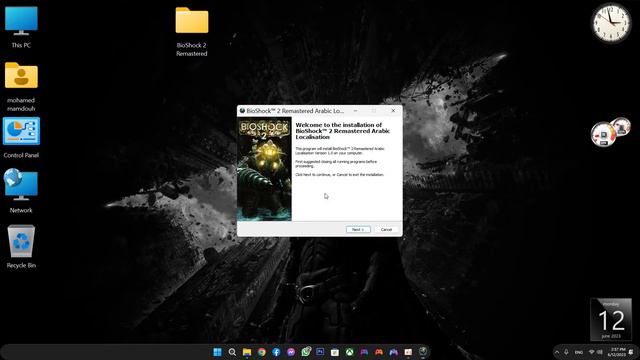Switch the ENG input language indicator
The image size is (640, 360).
579,352
